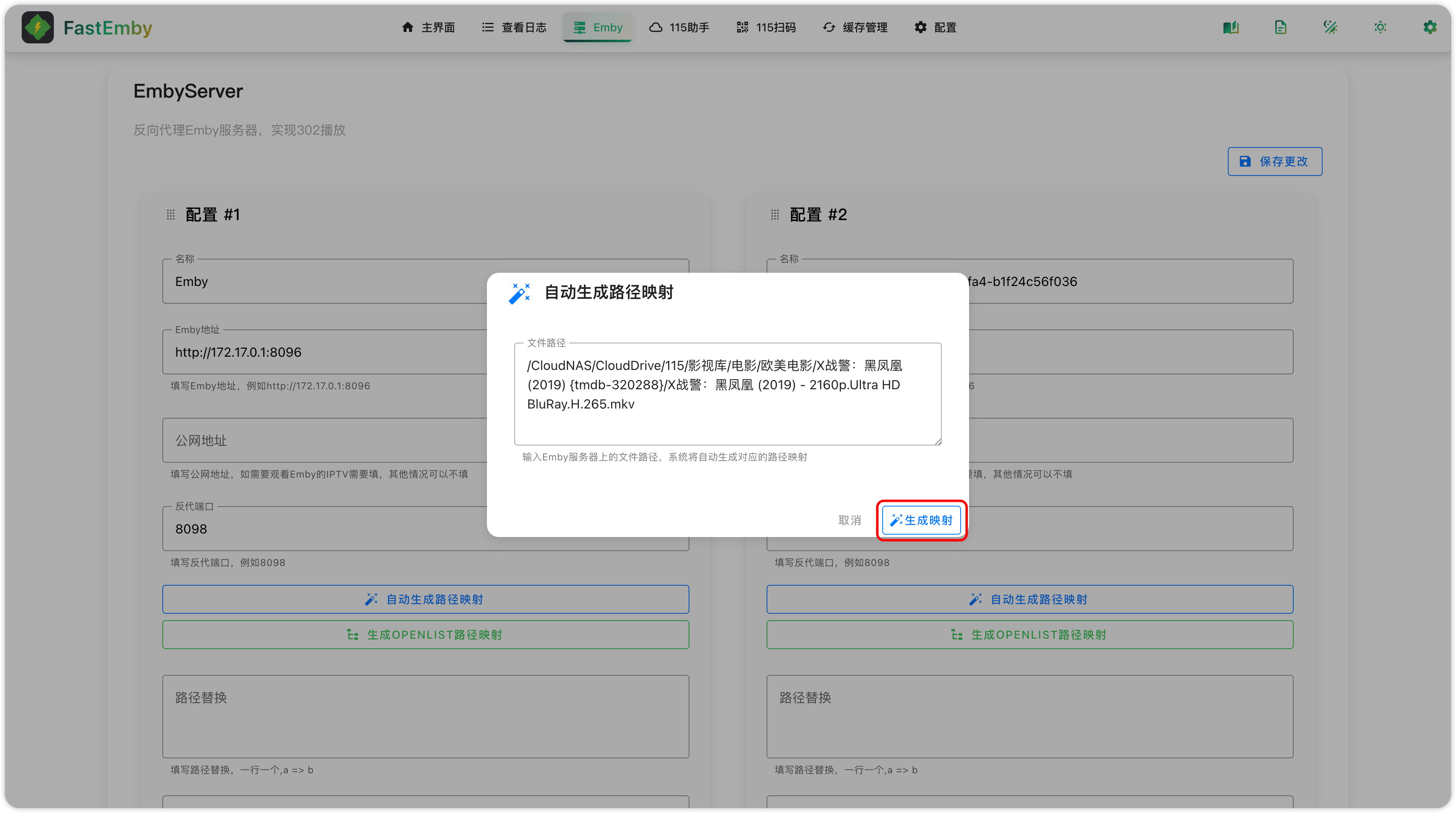Click the file document icon in header
The image size is (1456, 813).
pyautogui.click(x=1280, y=27)
